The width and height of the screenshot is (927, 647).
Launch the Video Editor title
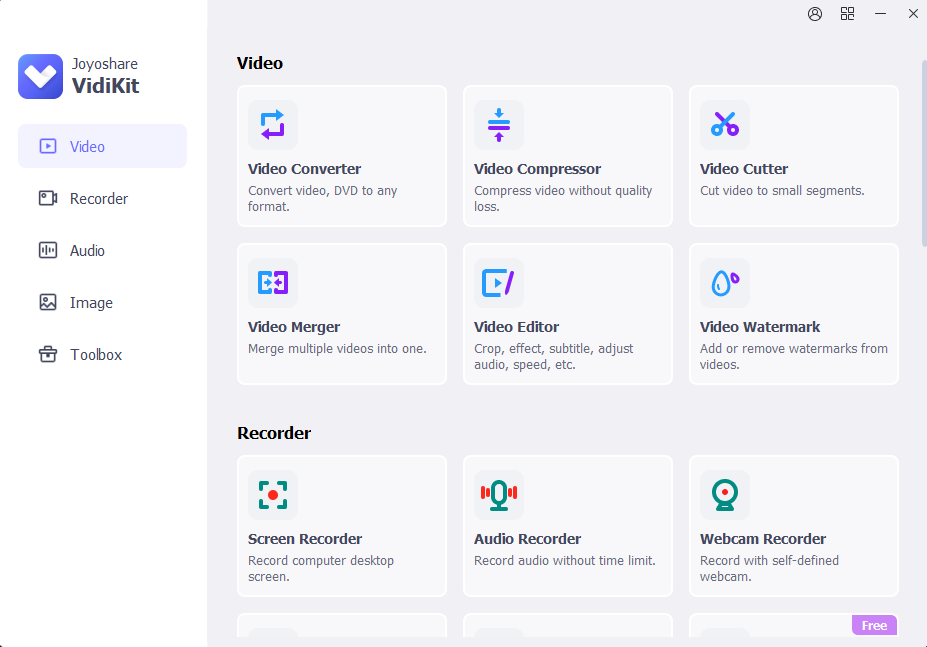click(516, 327)
